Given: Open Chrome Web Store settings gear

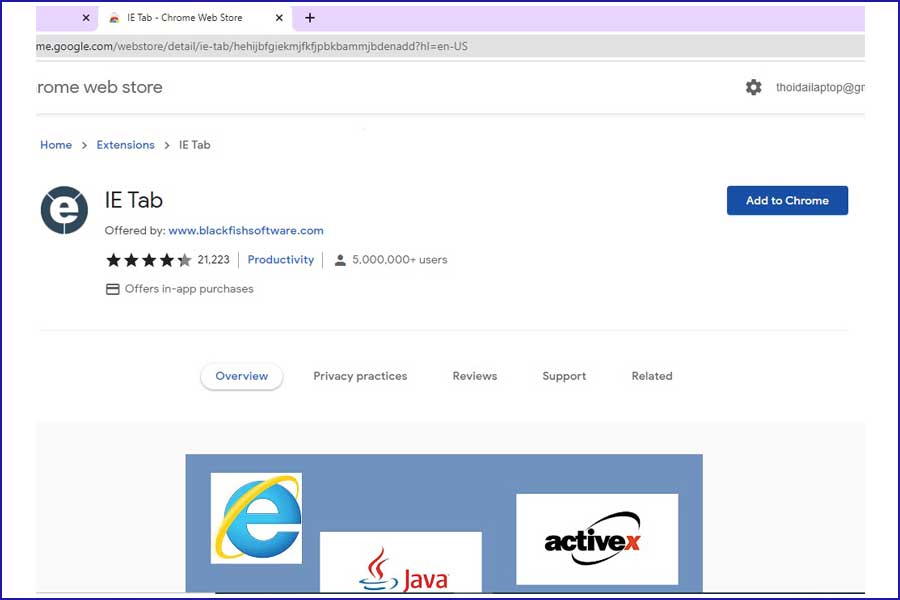Looking at the screenshot, I should coord(753,87).
